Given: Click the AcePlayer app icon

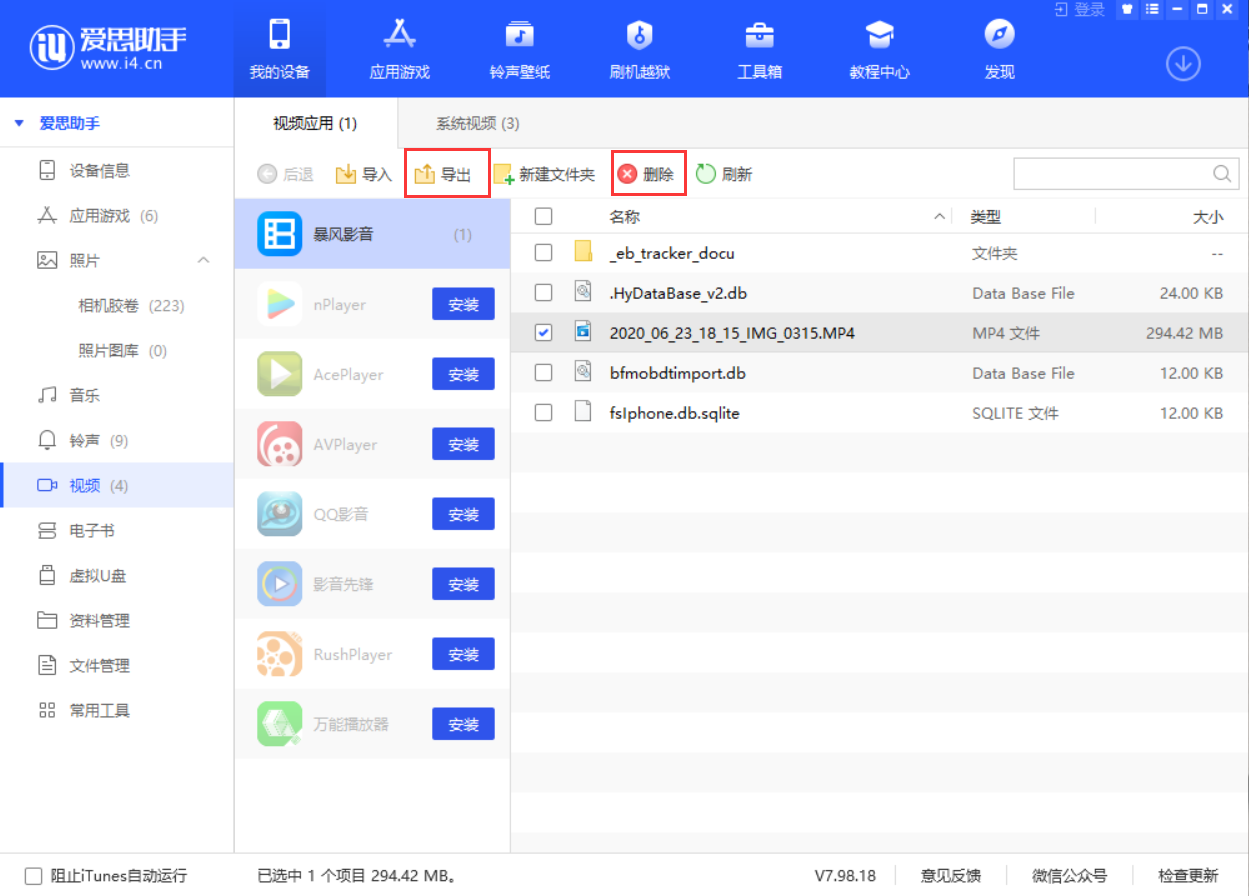Looking at the screenshot, I should [x=279, y=374].
